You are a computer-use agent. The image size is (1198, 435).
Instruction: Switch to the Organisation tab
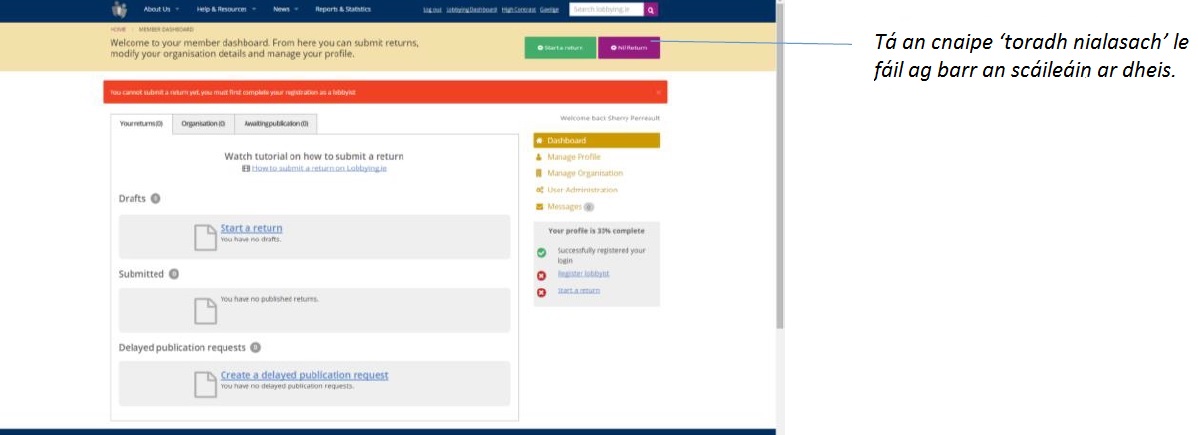tap(203, 124)
